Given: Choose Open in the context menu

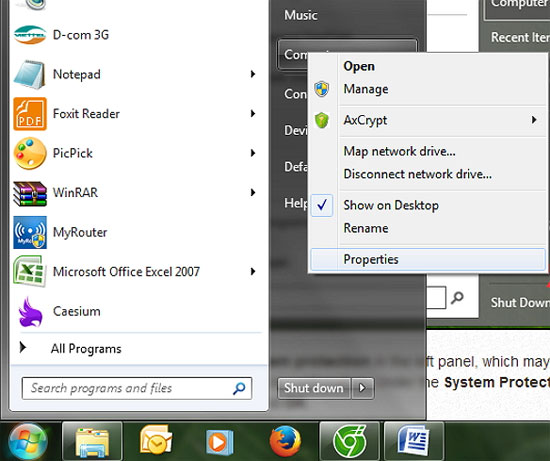Looking at the screenshot, I should [427, 66].
